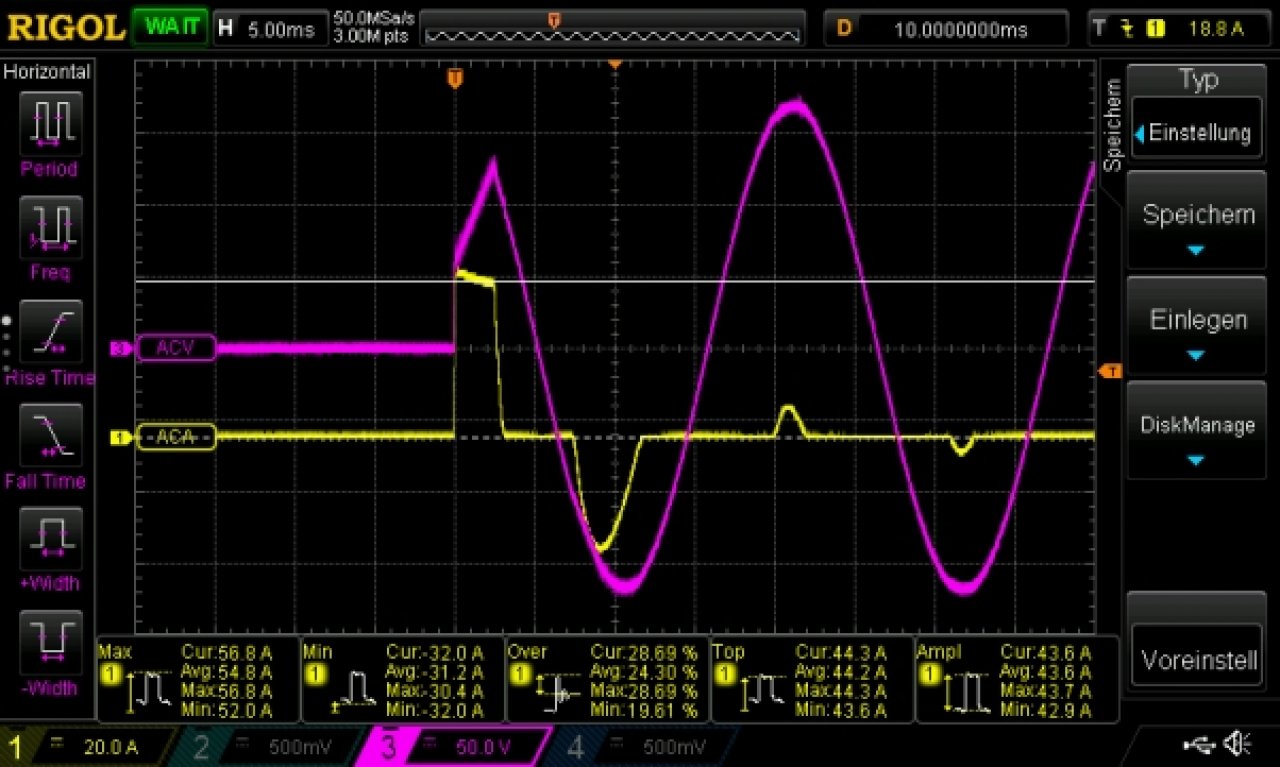
Task: Click the Min measurement result box
Action: click(x=402, y=679)
